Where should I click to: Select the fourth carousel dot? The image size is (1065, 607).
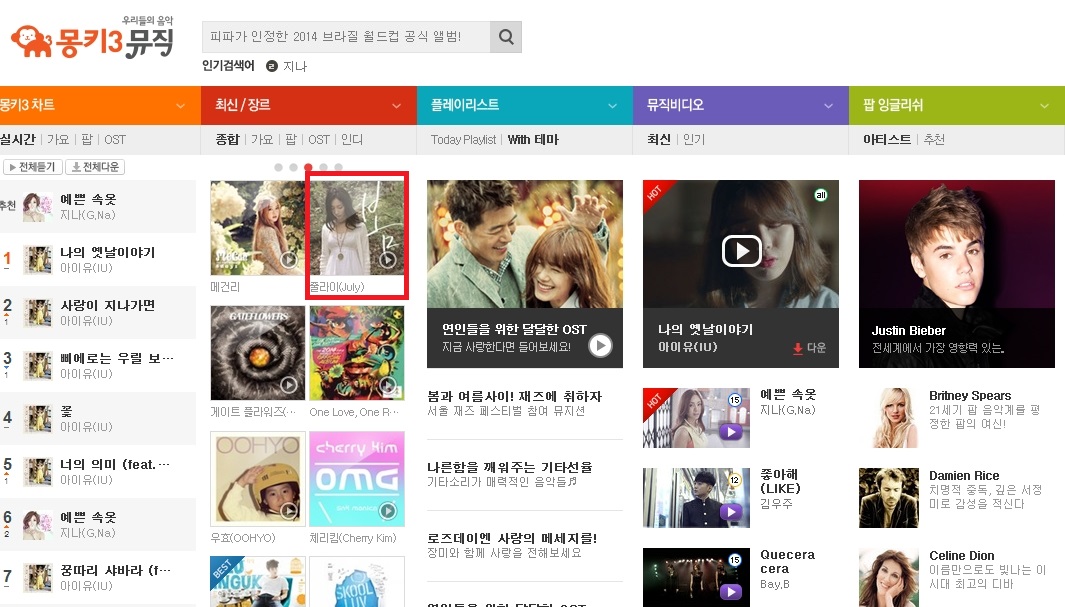click(323, 167)
